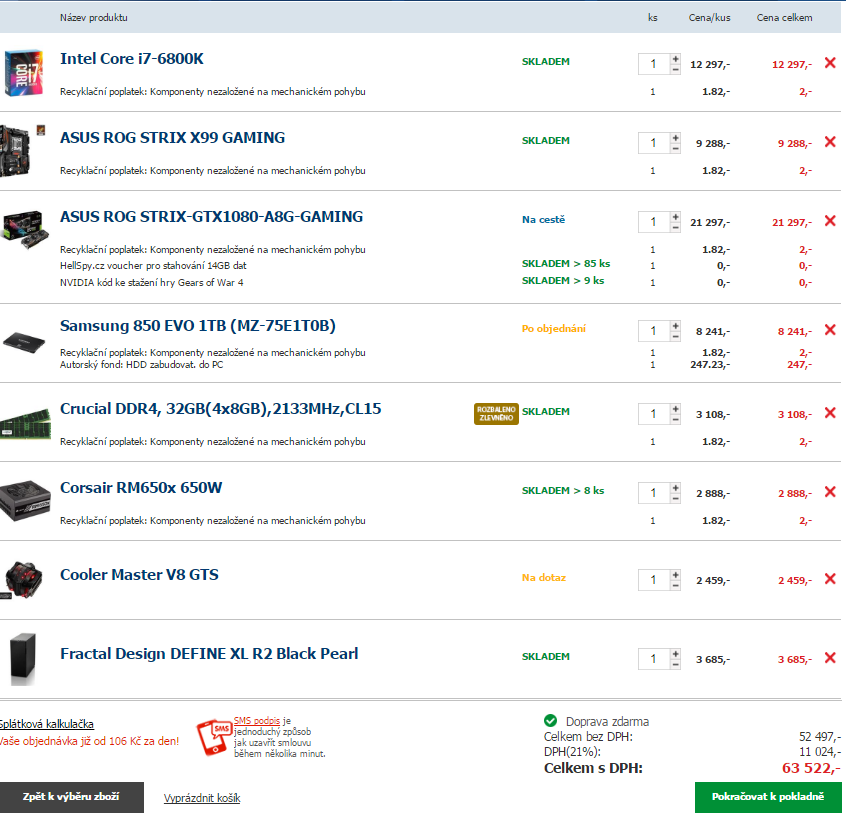The image size is (846, 828).
Task: Open Samsung 850 EVO 1TB product link
Action: [197, 326]
